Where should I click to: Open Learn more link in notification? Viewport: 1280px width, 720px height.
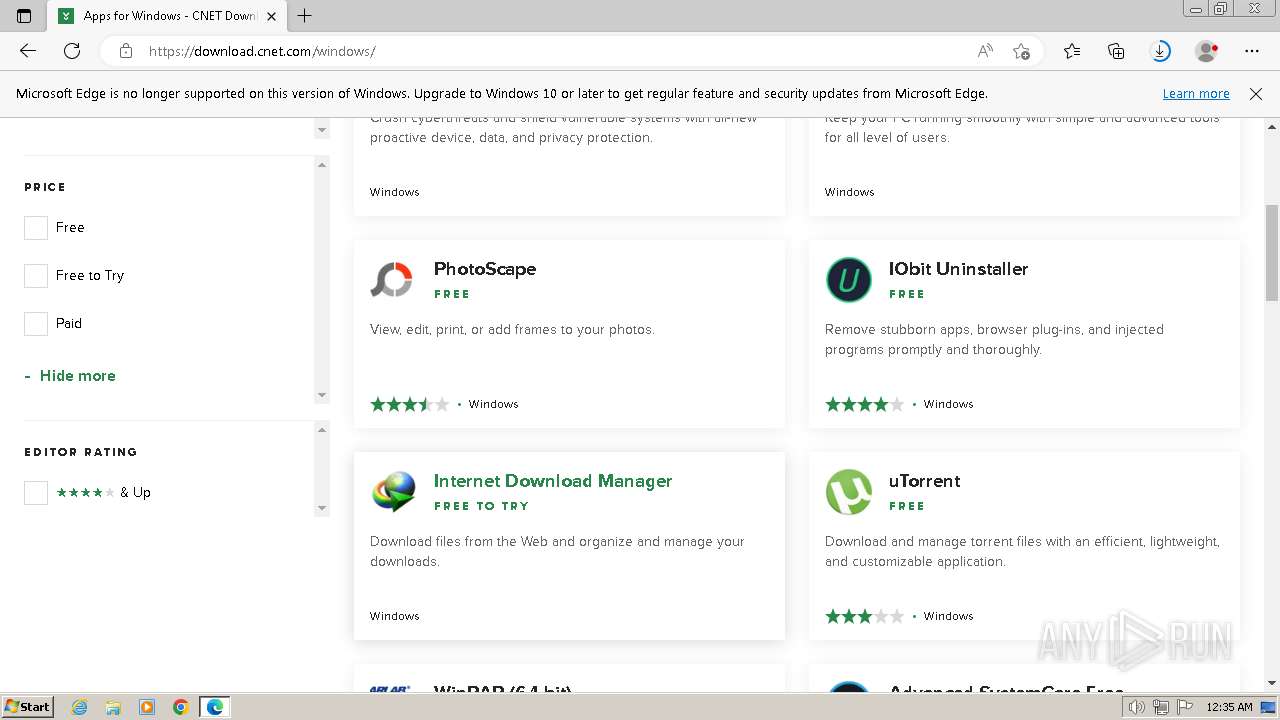click(1196, 94)
